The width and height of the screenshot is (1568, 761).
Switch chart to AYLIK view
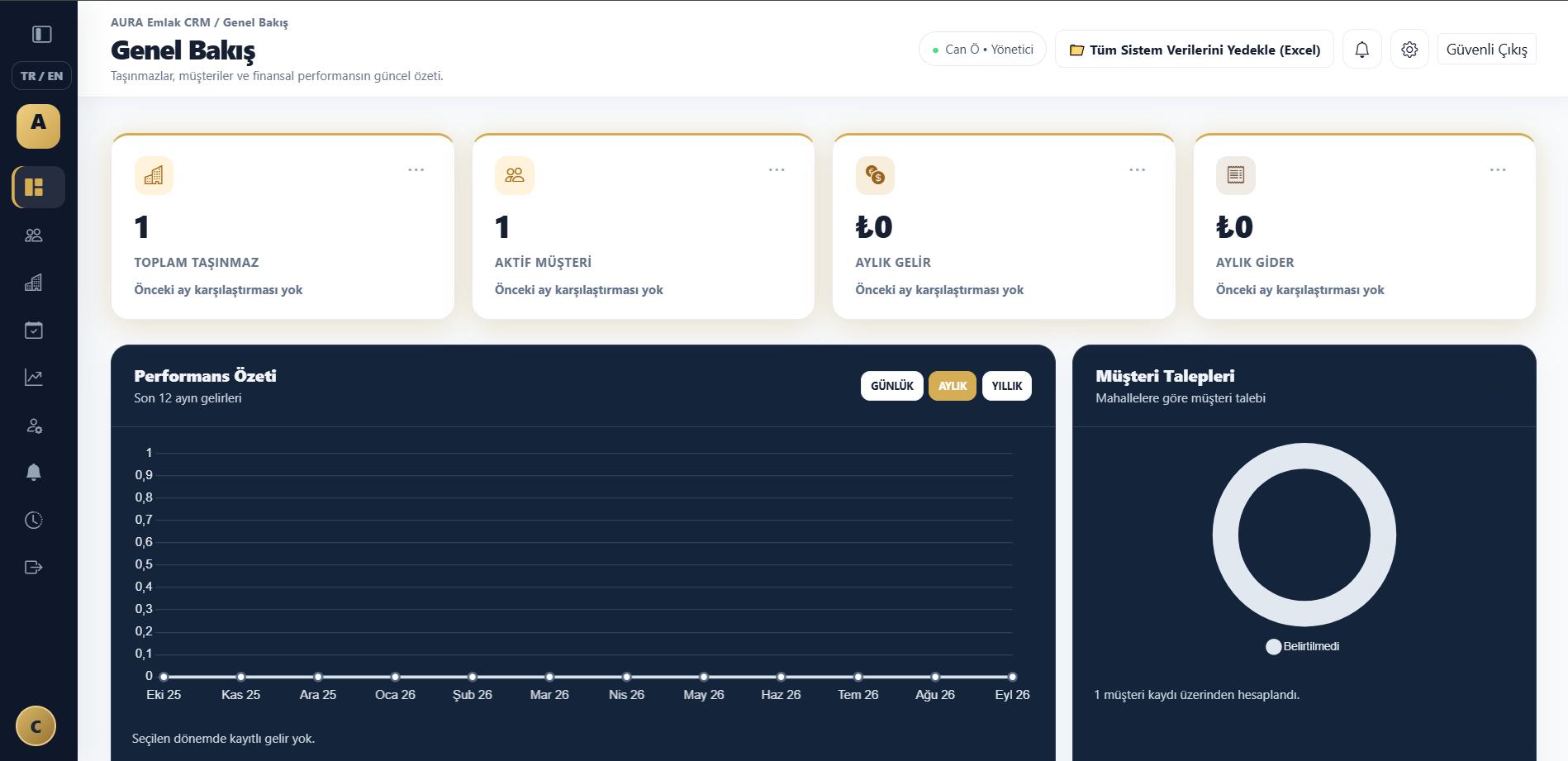pos(953,386)
